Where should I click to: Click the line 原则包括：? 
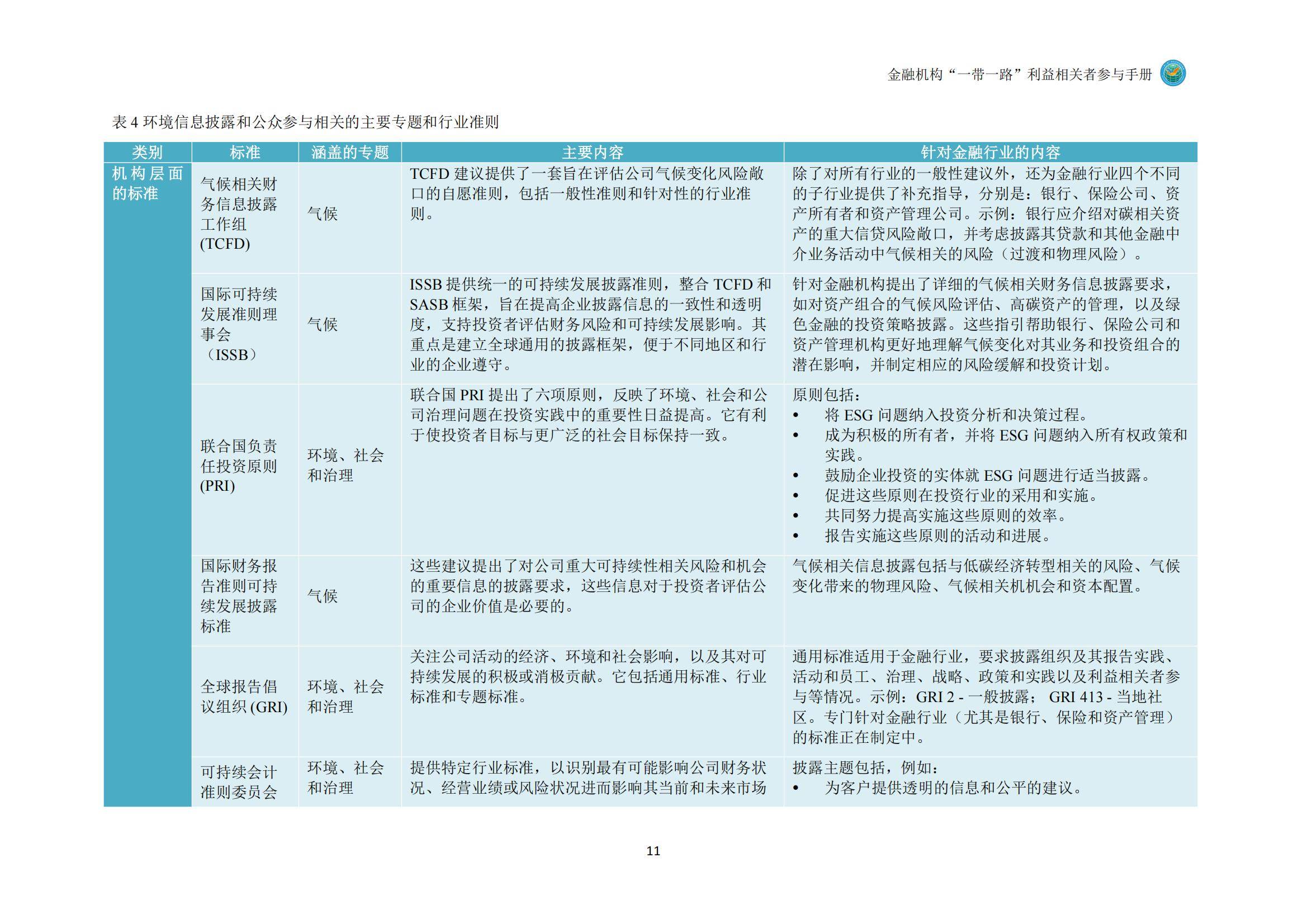coord(828,395)
